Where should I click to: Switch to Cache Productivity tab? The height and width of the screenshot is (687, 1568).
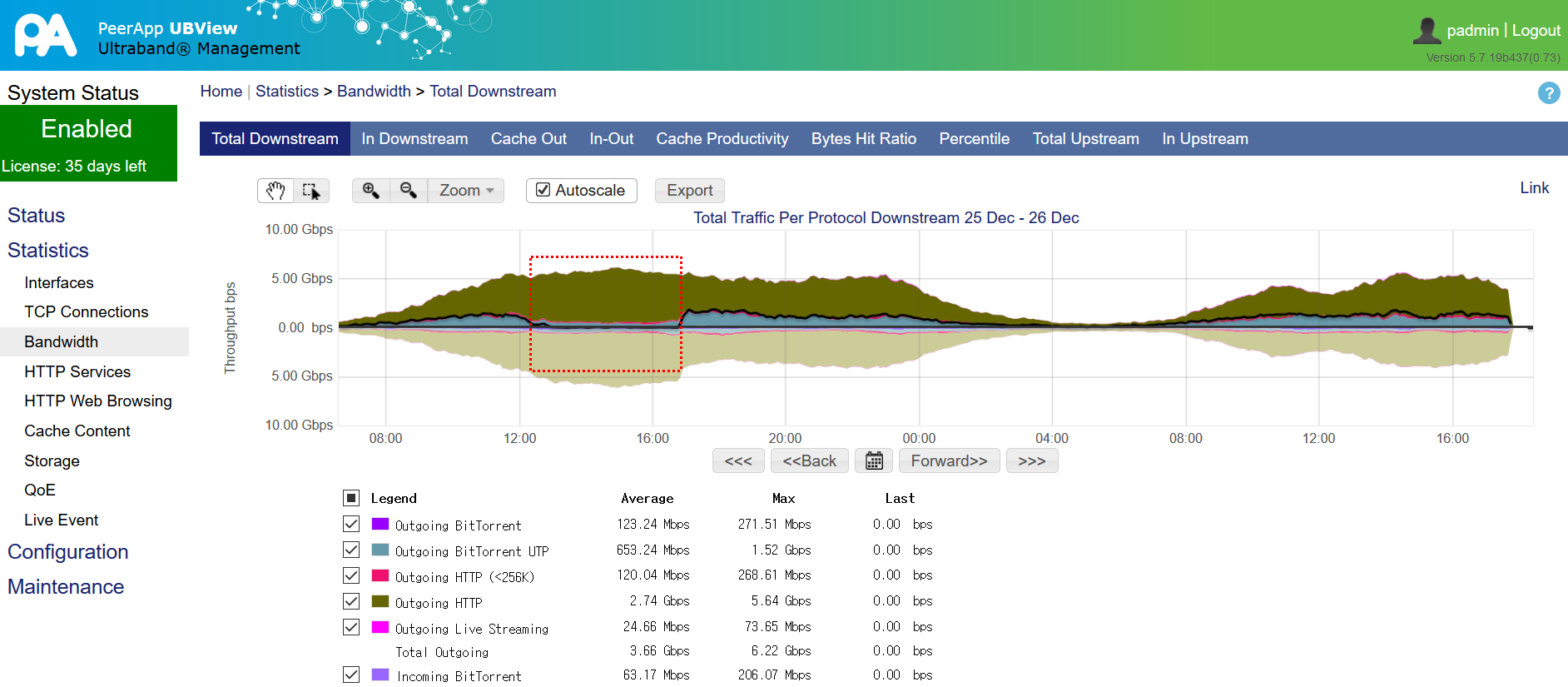point(722,139)
